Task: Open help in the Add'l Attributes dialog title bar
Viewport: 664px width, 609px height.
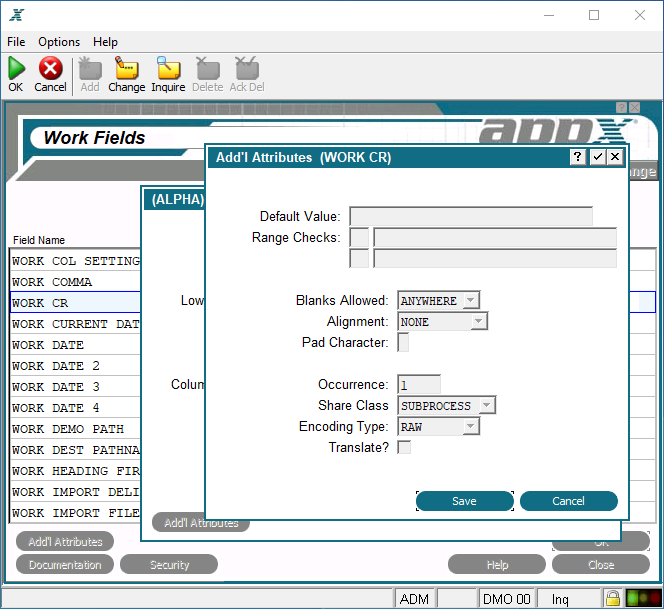Action: coord(577,157)
